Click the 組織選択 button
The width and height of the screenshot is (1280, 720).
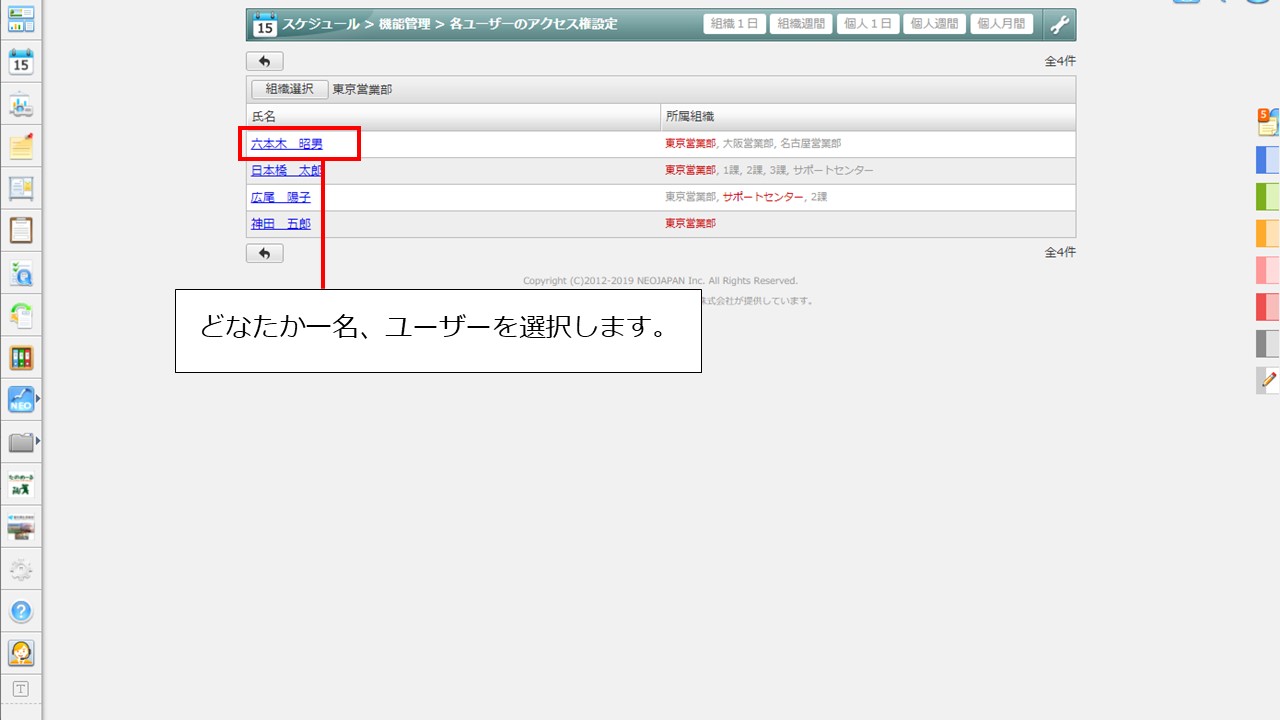pyautogui.click(x=290, y=89)
